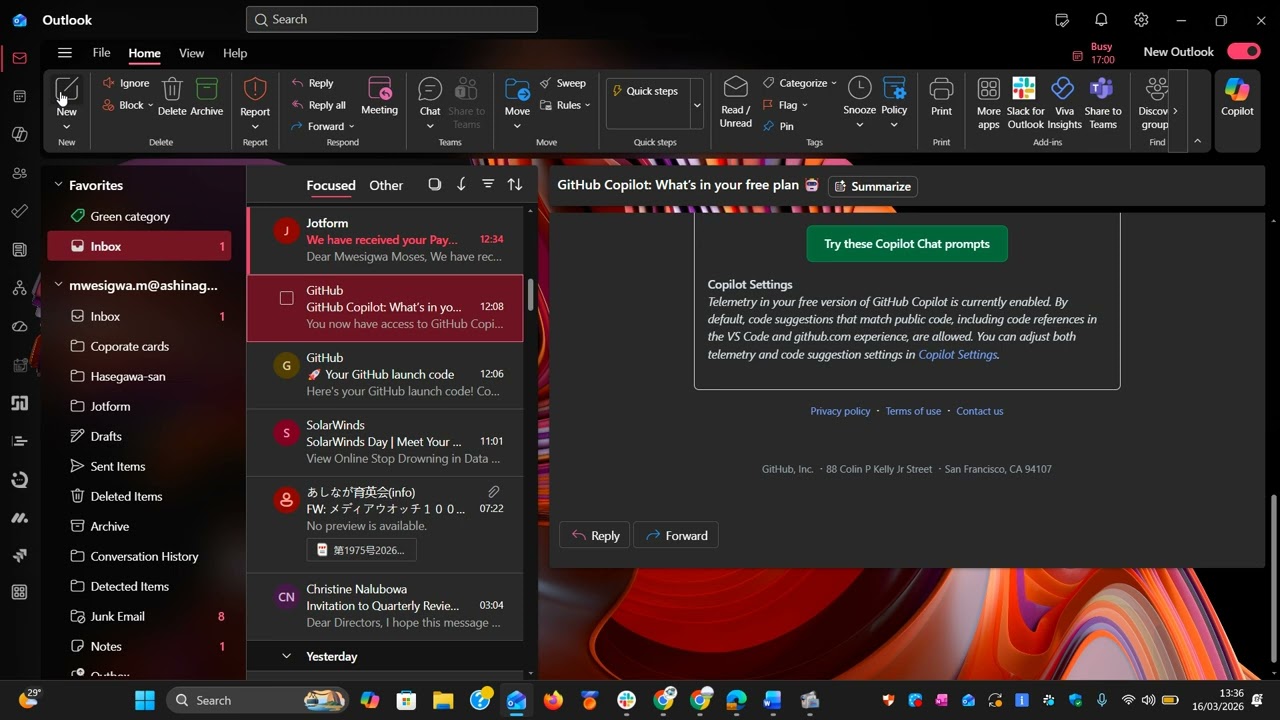Open Outlook settings gear
This screenshot has width=1280, height=720.
coord(1141,20)
